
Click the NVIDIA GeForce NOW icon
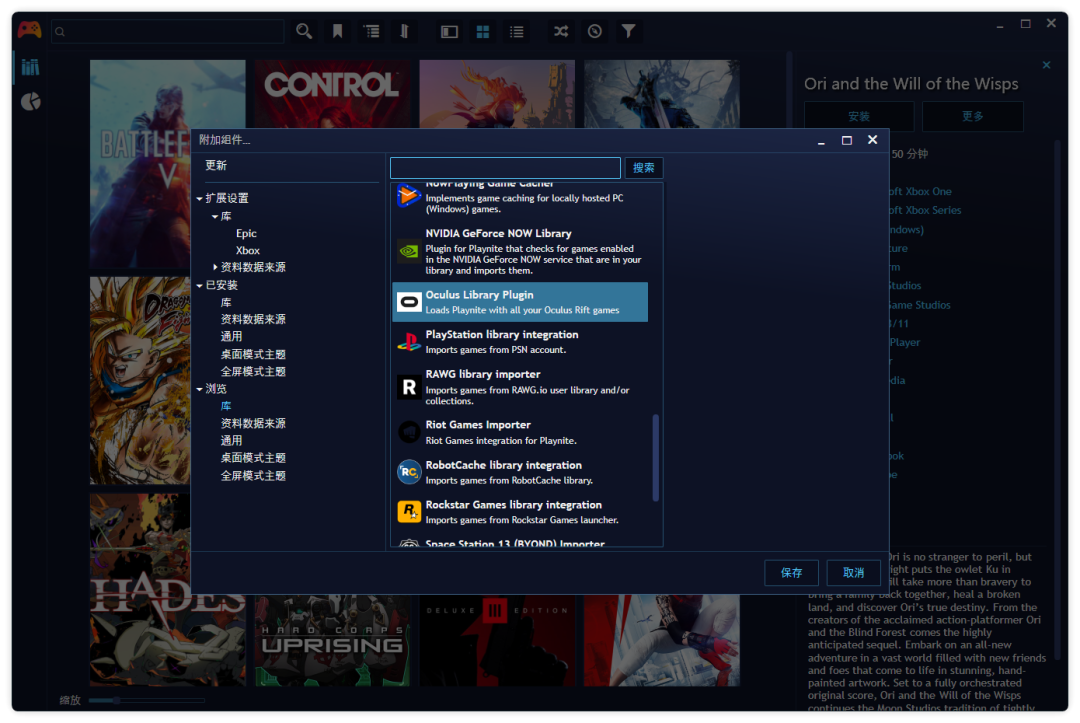point(408,251)
